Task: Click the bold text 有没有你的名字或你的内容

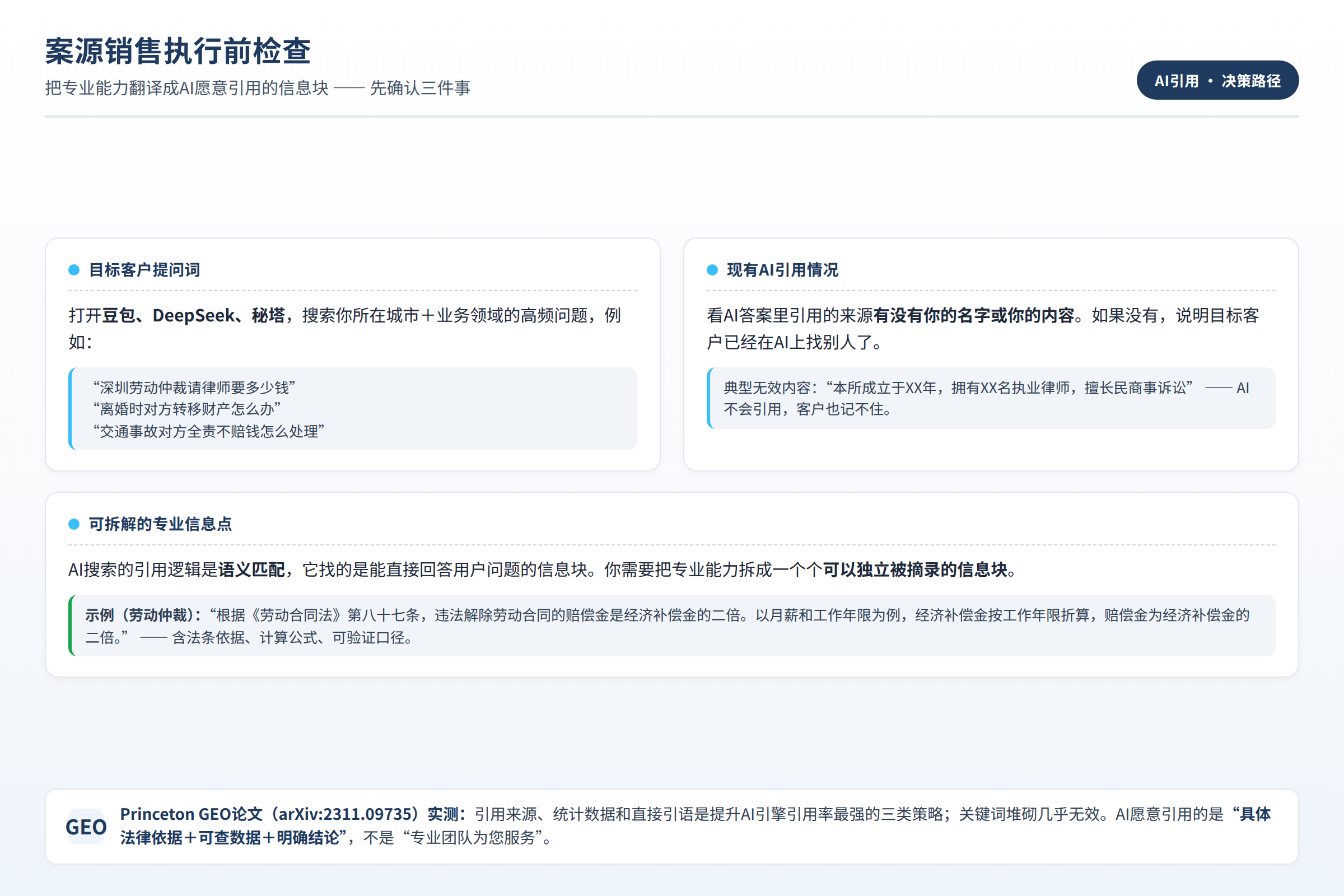Action: pyautogui.click(x=974, y=315)
